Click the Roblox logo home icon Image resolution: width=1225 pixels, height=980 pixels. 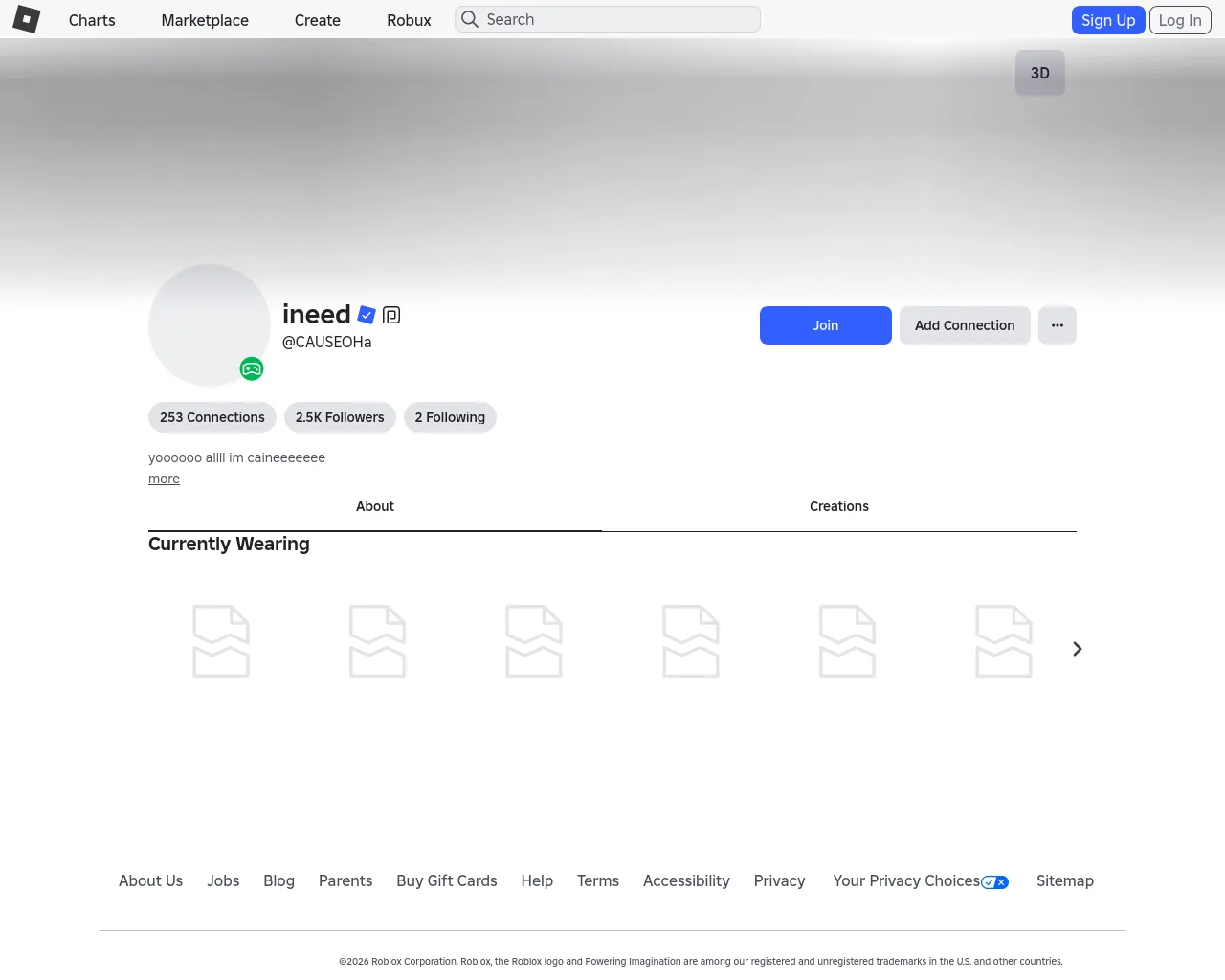coord(27,19)
